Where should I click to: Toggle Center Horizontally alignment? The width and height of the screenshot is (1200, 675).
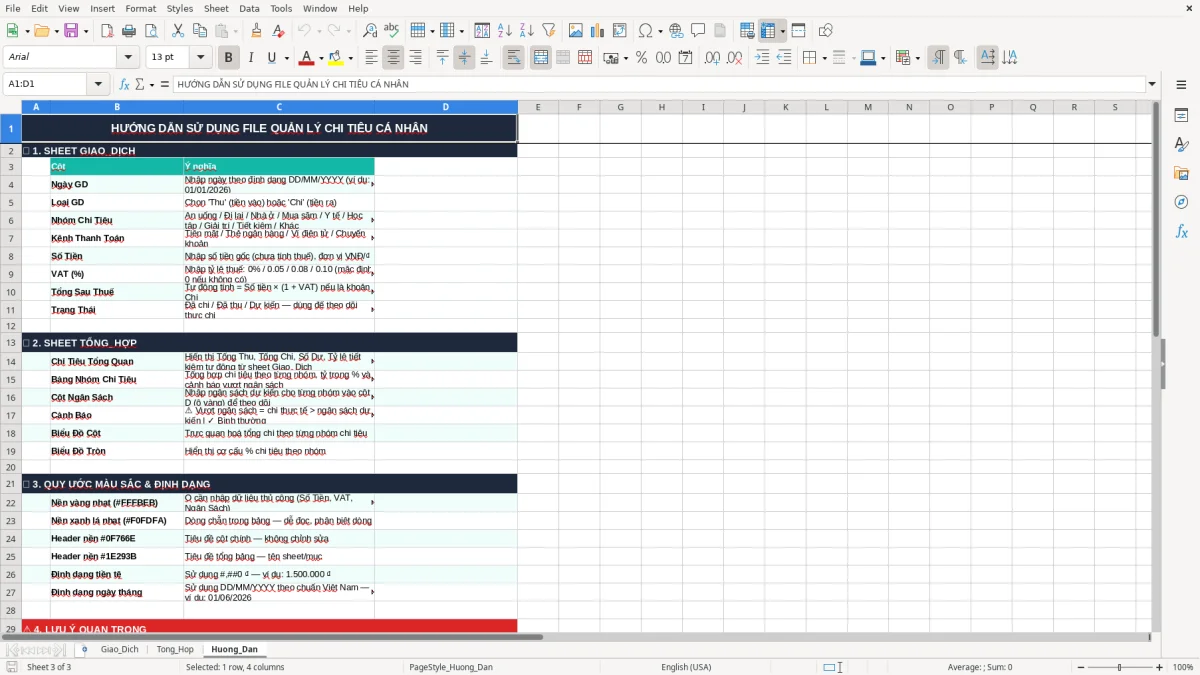pyautogui.click(x=394, y=58)
